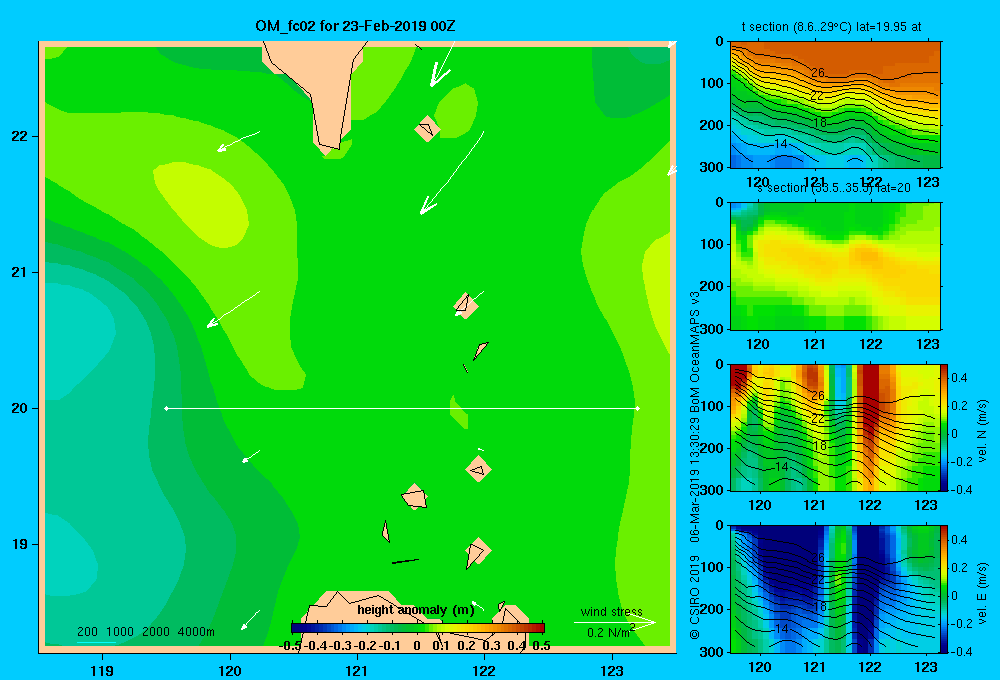The height and width of the screenshot is (680, 1000).
Task: Click the "200 1000 2000 4000m" depth legend
Action: coord(146,632)
